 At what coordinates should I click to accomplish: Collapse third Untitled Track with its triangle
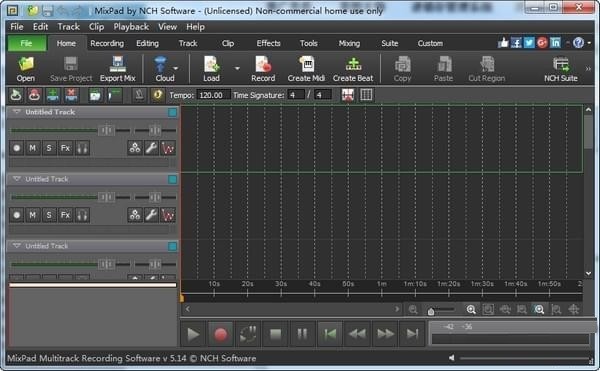[16, 246]
